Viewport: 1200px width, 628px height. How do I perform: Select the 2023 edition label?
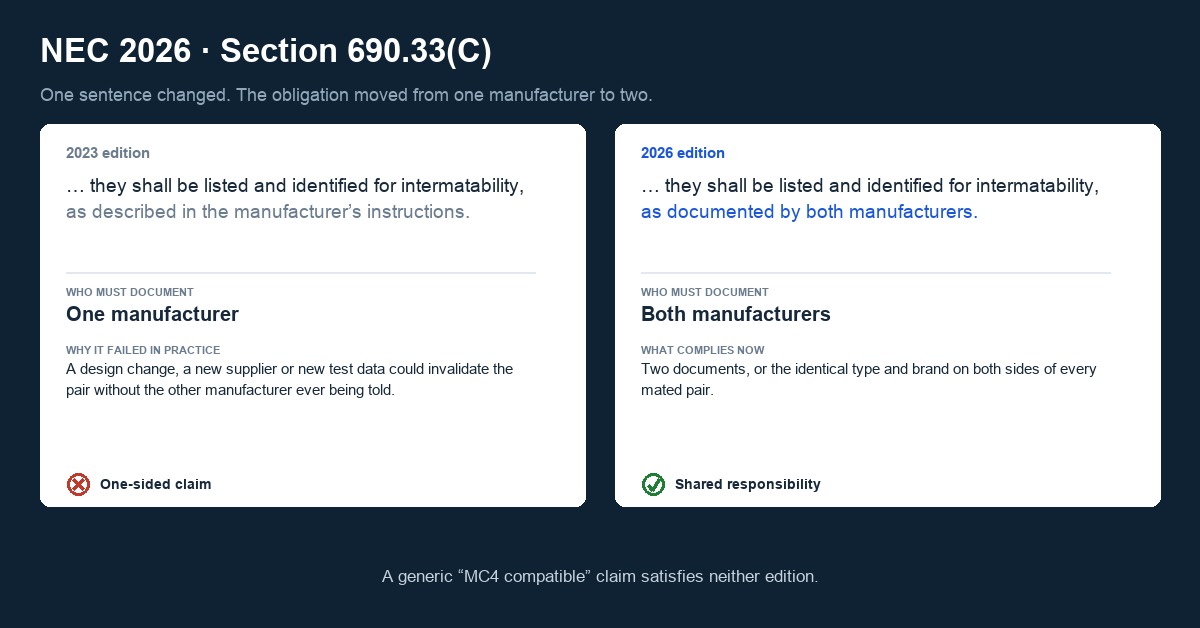pyautogui.click(x=108, y=153)
